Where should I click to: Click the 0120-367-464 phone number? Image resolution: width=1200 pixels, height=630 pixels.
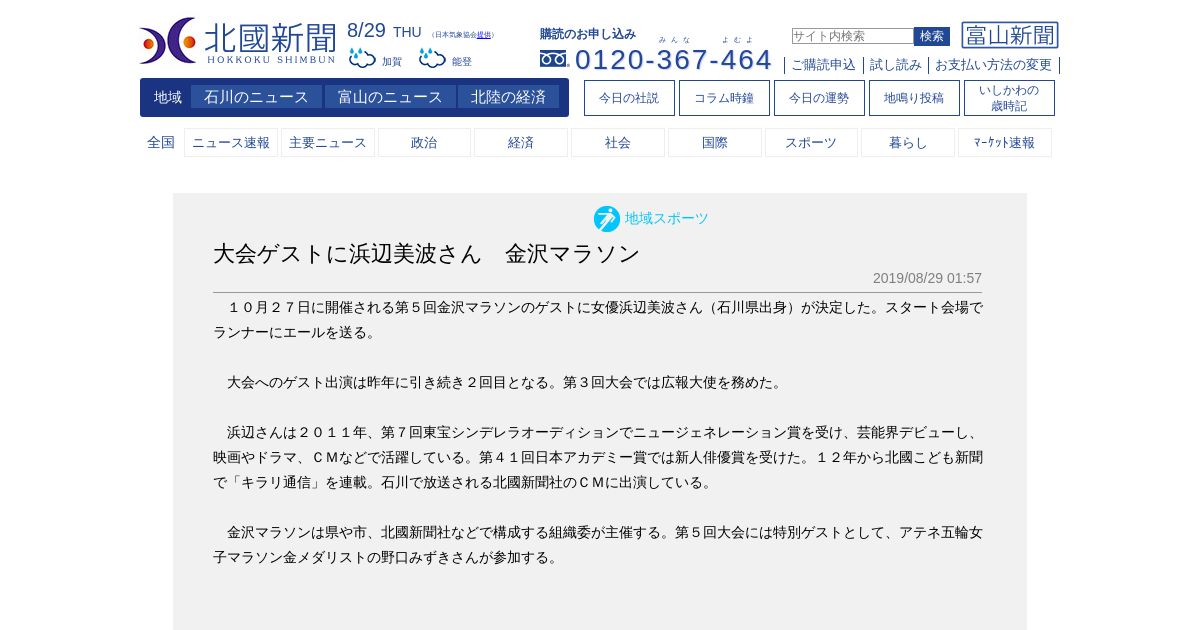coord(673,60)
